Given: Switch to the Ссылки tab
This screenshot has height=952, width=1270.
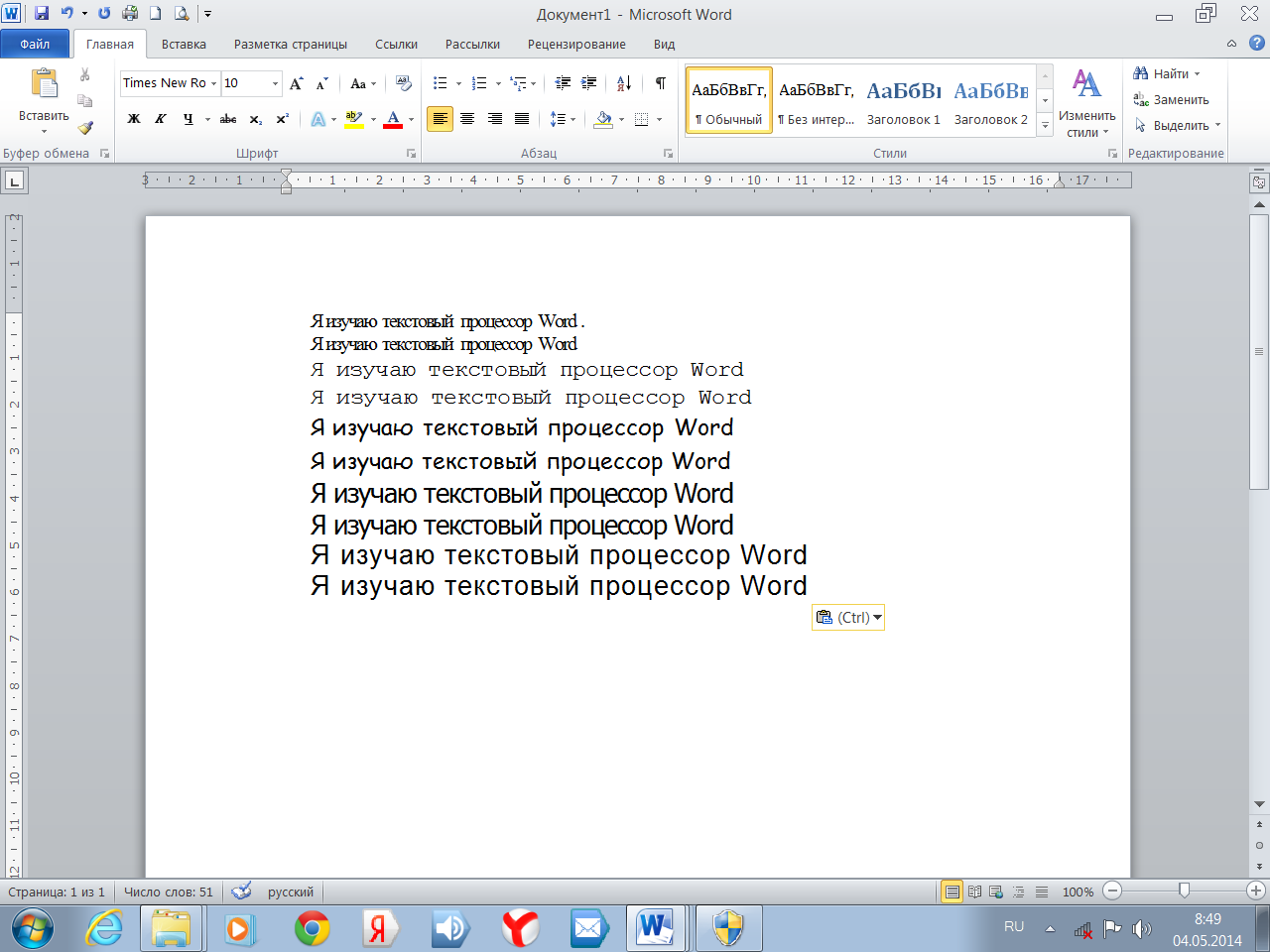Looking at the screenshot, I should click(x=396, y=44).
